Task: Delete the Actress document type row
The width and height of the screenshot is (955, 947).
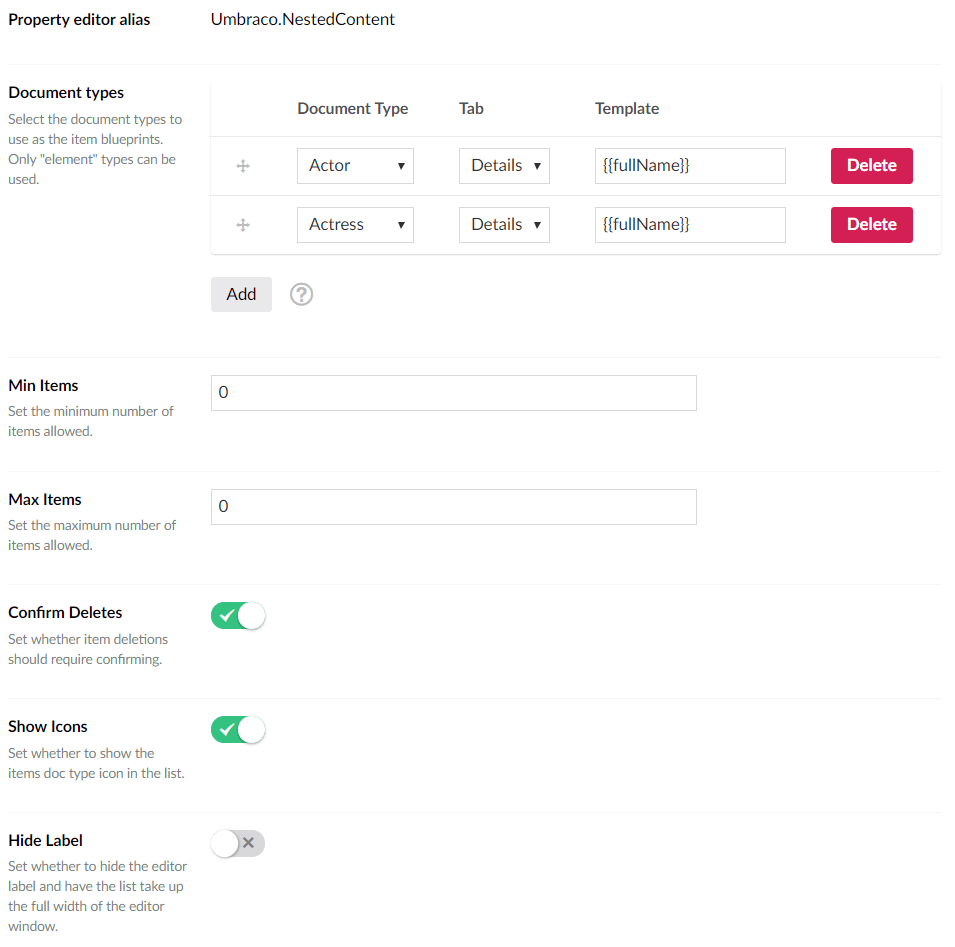Action: [x=872, y=225]
